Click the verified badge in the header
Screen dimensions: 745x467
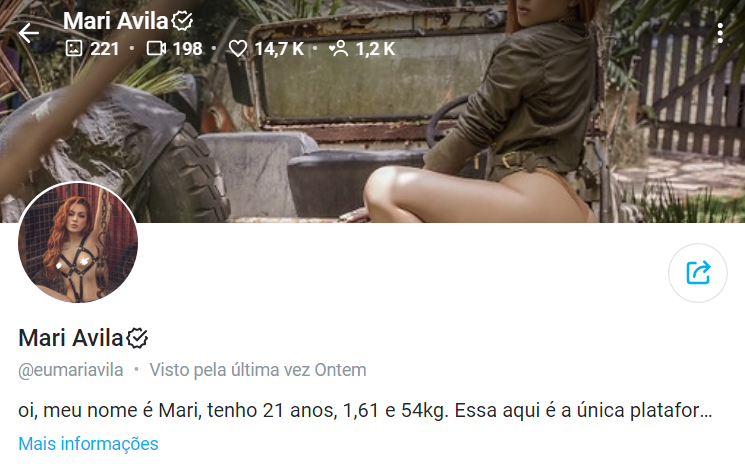[182, 21]
